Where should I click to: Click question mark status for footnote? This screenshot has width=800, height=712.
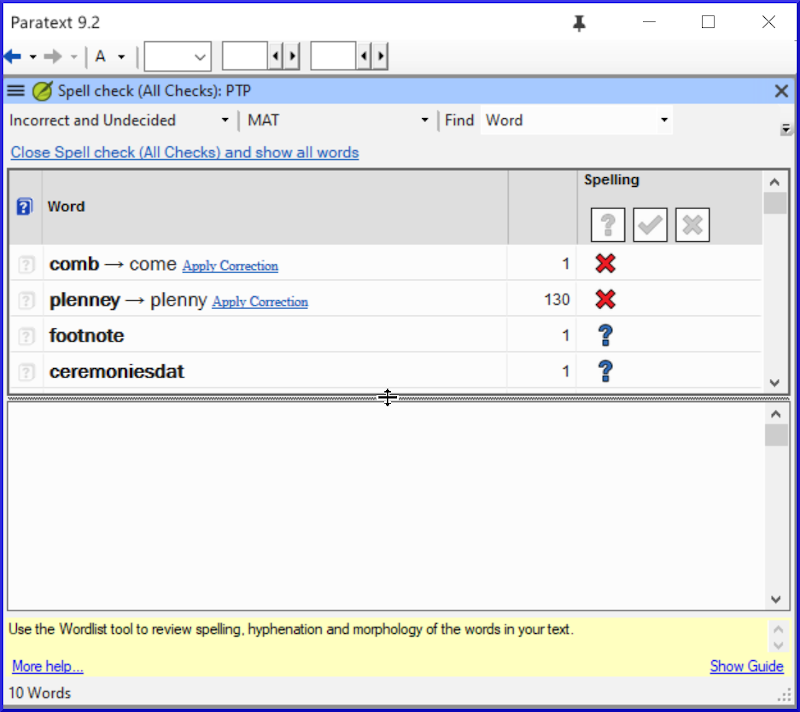point(605,336)
